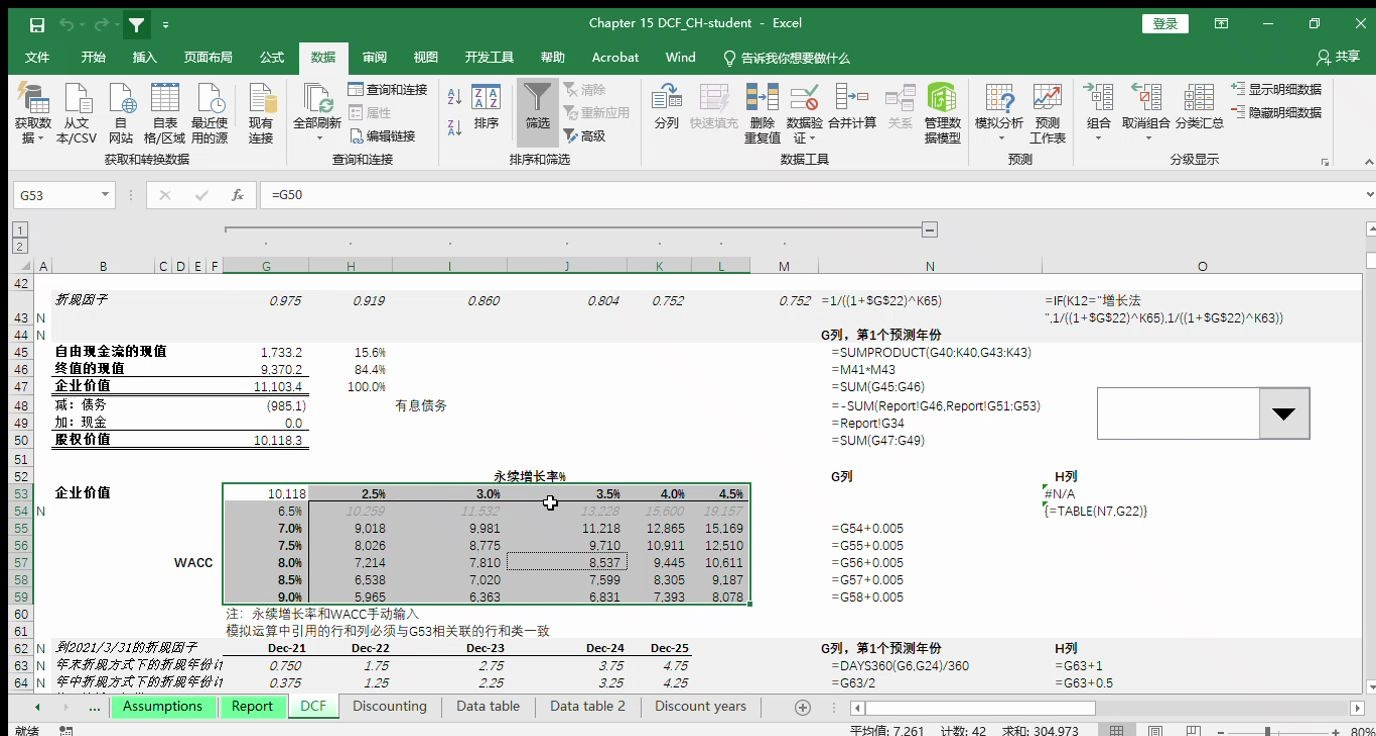Open Manage Data Model (管理数据模型)
This screenshot has height=736, width=1376.
pyautogui.click(x=942, y=114)
